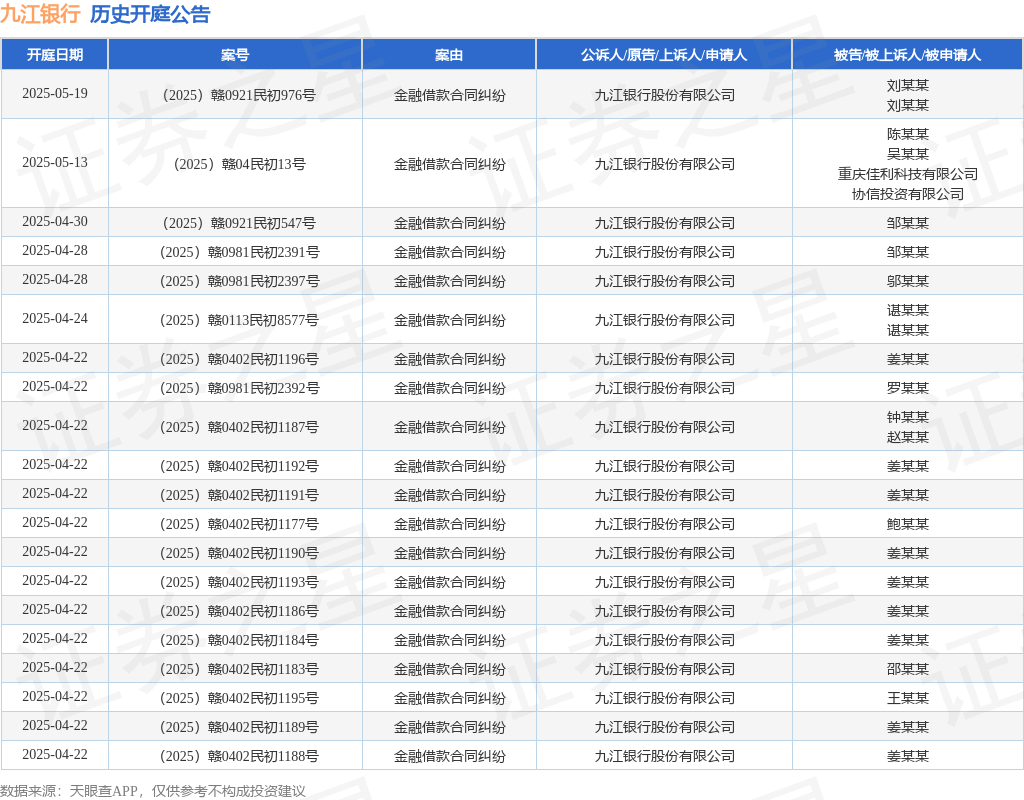Click 九江银行股份有限公司 in the 1188号 row
The image size is (1024, 800).
pyautogui.click(x=664, y=756)
